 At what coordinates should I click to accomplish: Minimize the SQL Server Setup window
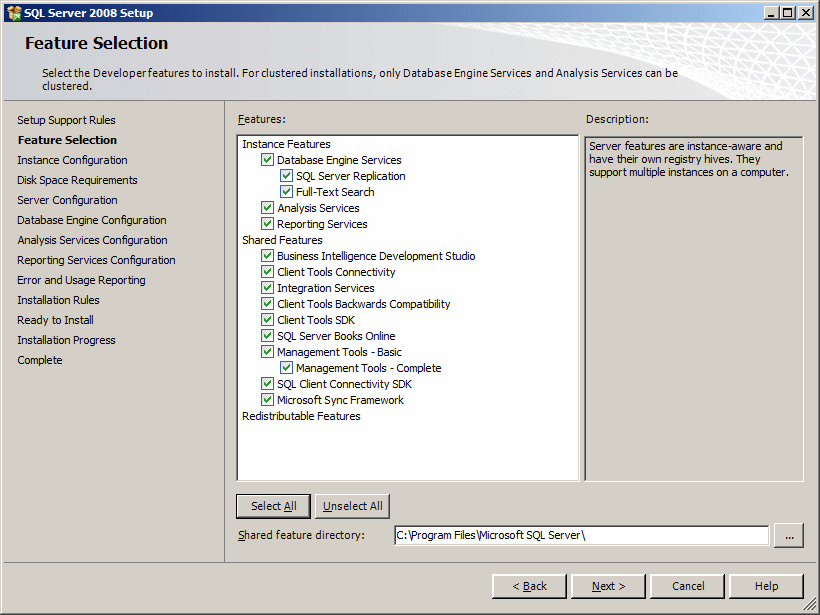click(x=770, y=13)
